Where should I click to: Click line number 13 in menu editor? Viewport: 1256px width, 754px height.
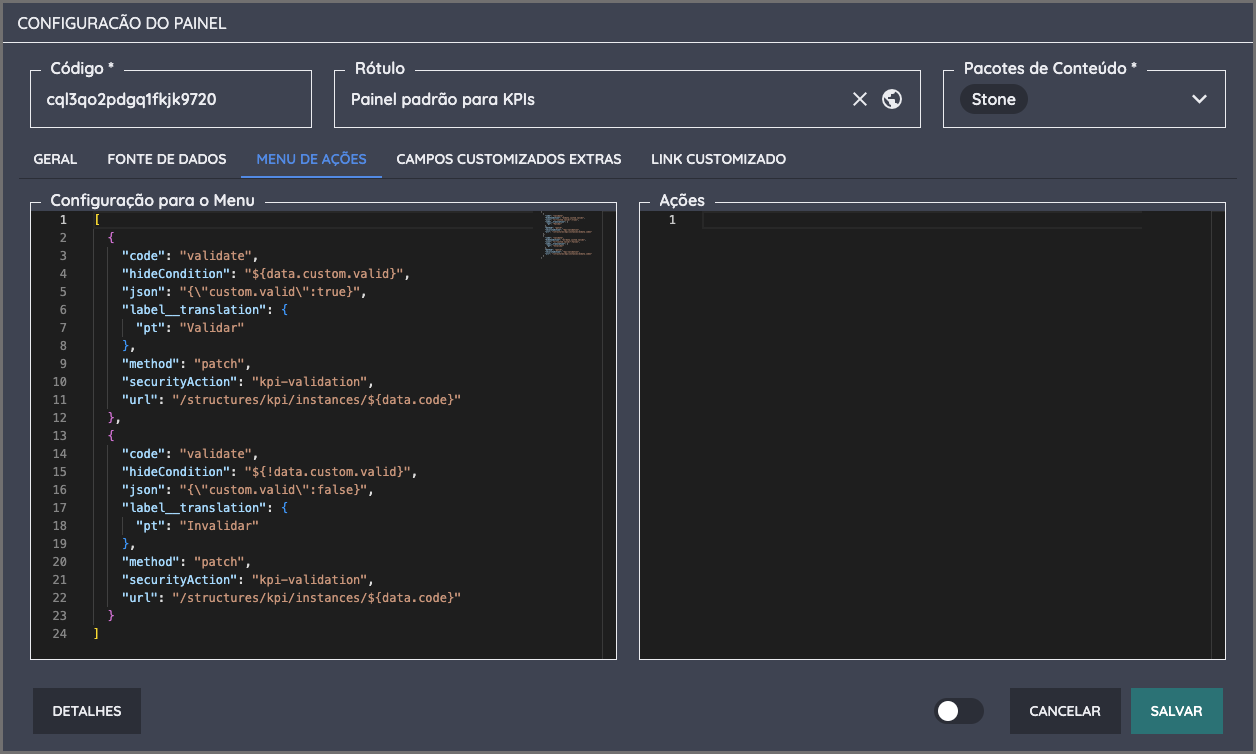coord(61,436)
